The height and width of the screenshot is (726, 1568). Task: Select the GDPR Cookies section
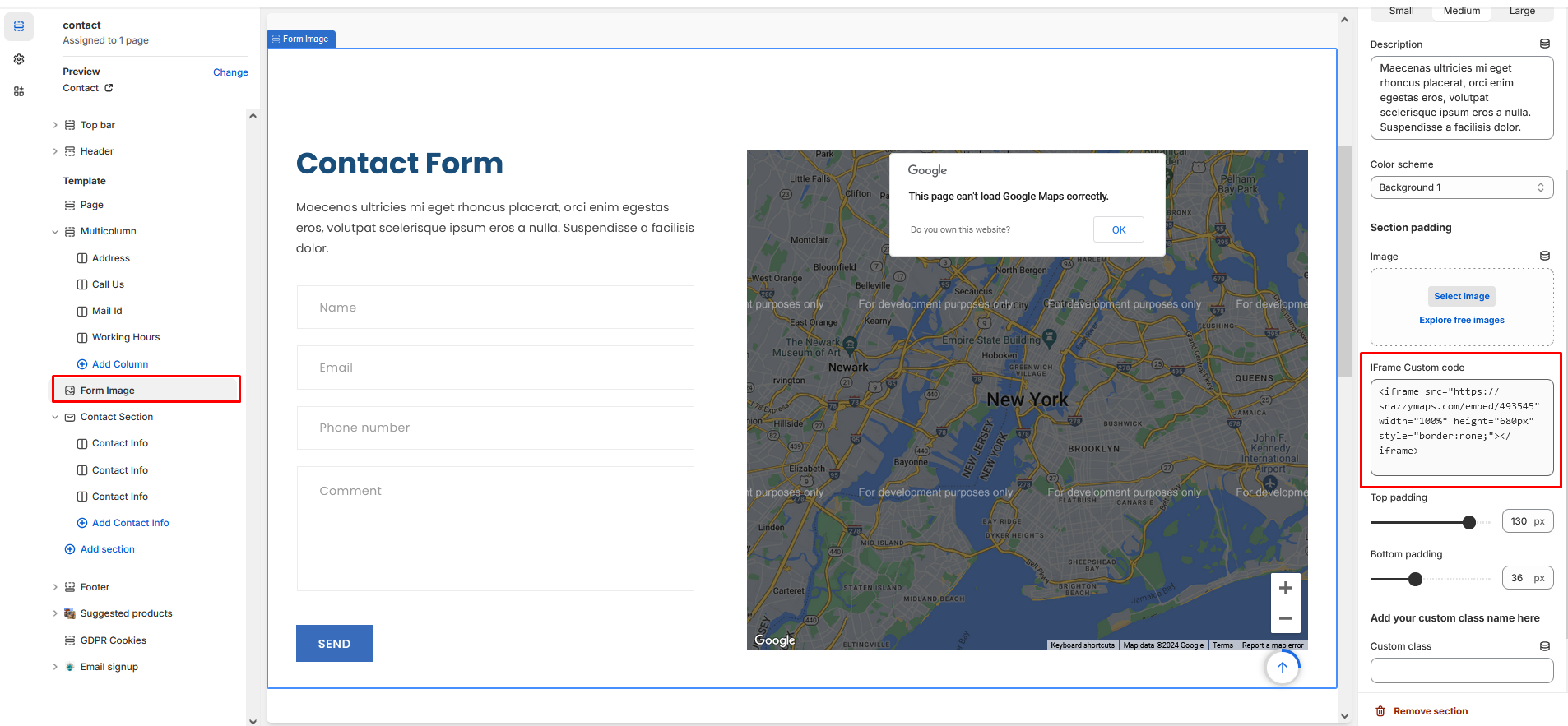click(x=114, y=640)
